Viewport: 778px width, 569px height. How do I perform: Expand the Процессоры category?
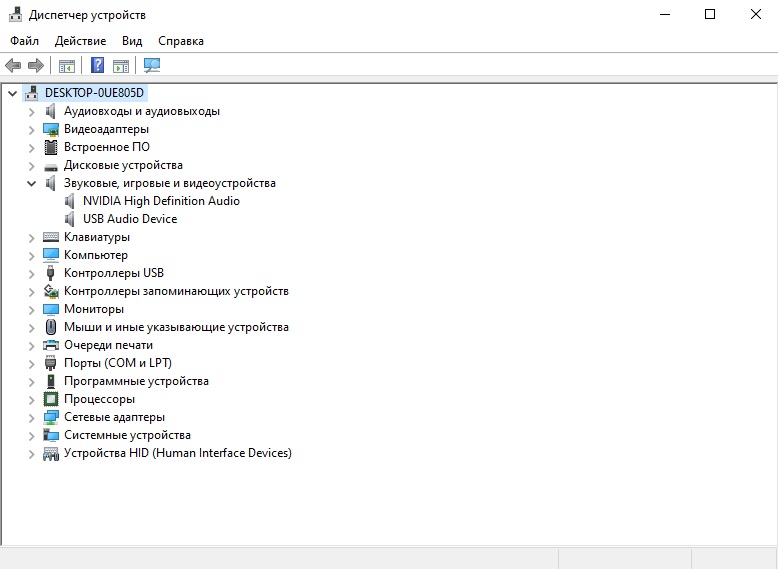tap(32, 400)
